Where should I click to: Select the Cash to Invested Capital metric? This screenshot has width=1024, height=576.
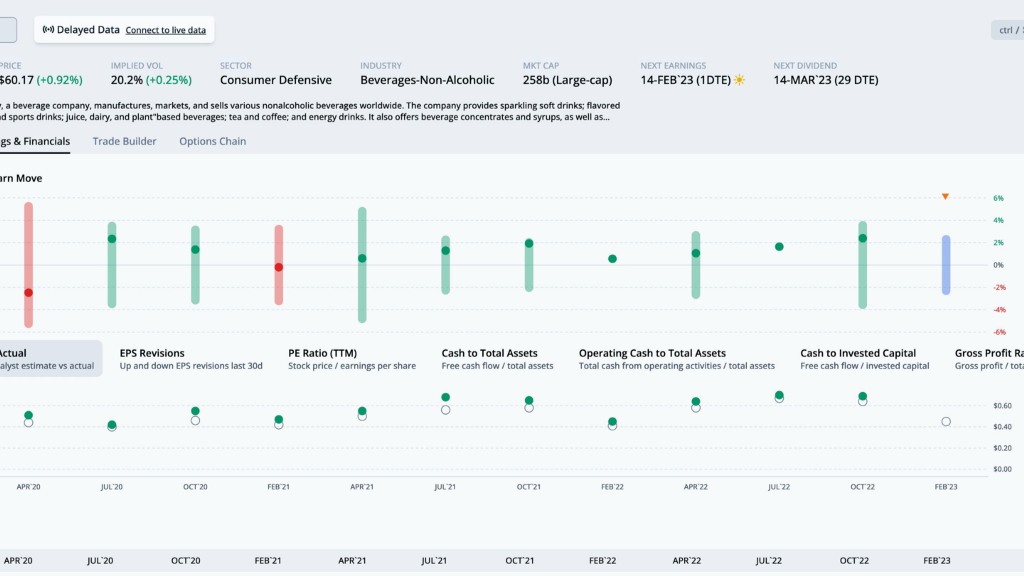[x=865, y=359]
